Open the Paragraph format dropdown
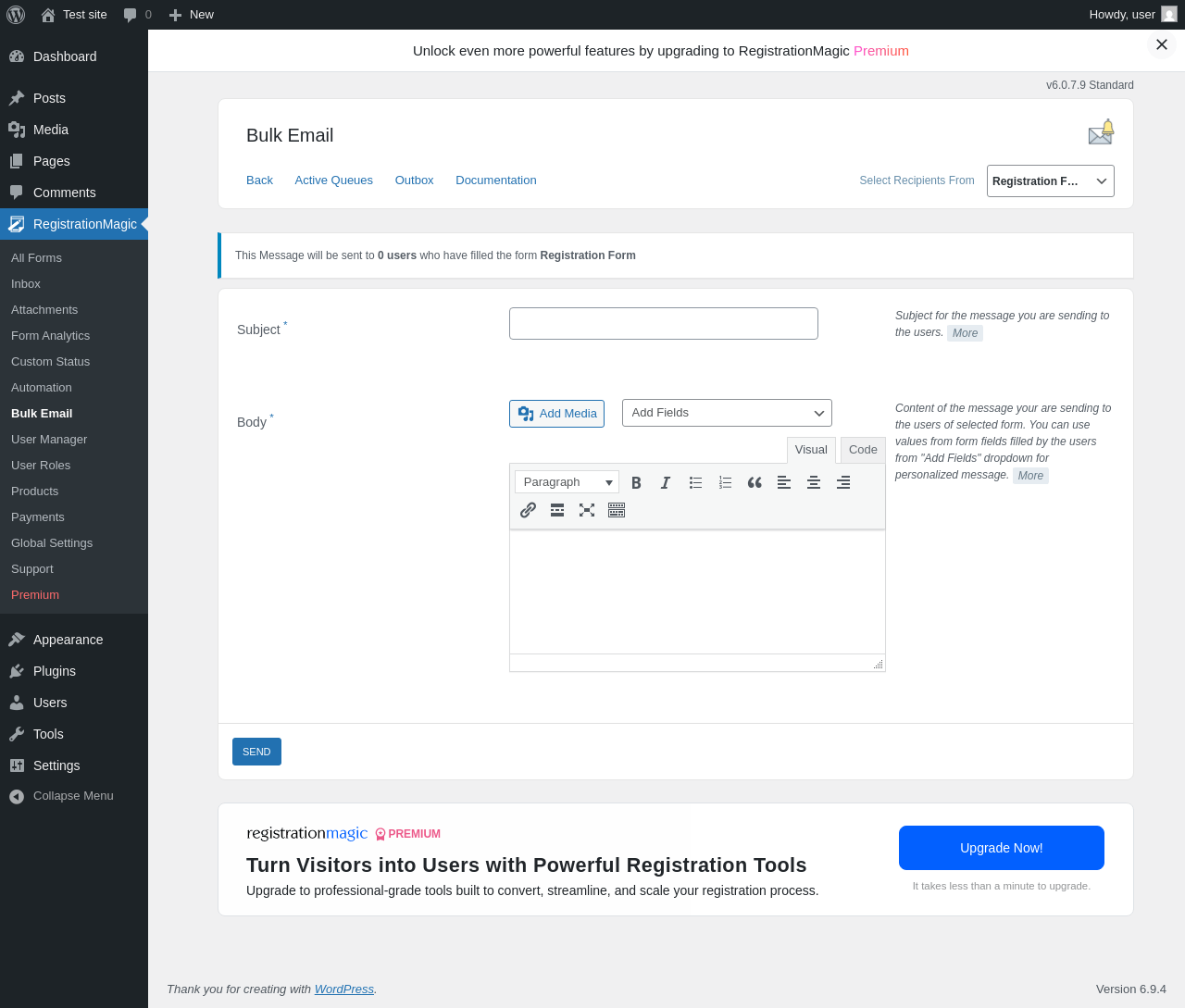The height and width of the screenshot is (1008, 1185). pyautogui.click(x=567, y=482)
